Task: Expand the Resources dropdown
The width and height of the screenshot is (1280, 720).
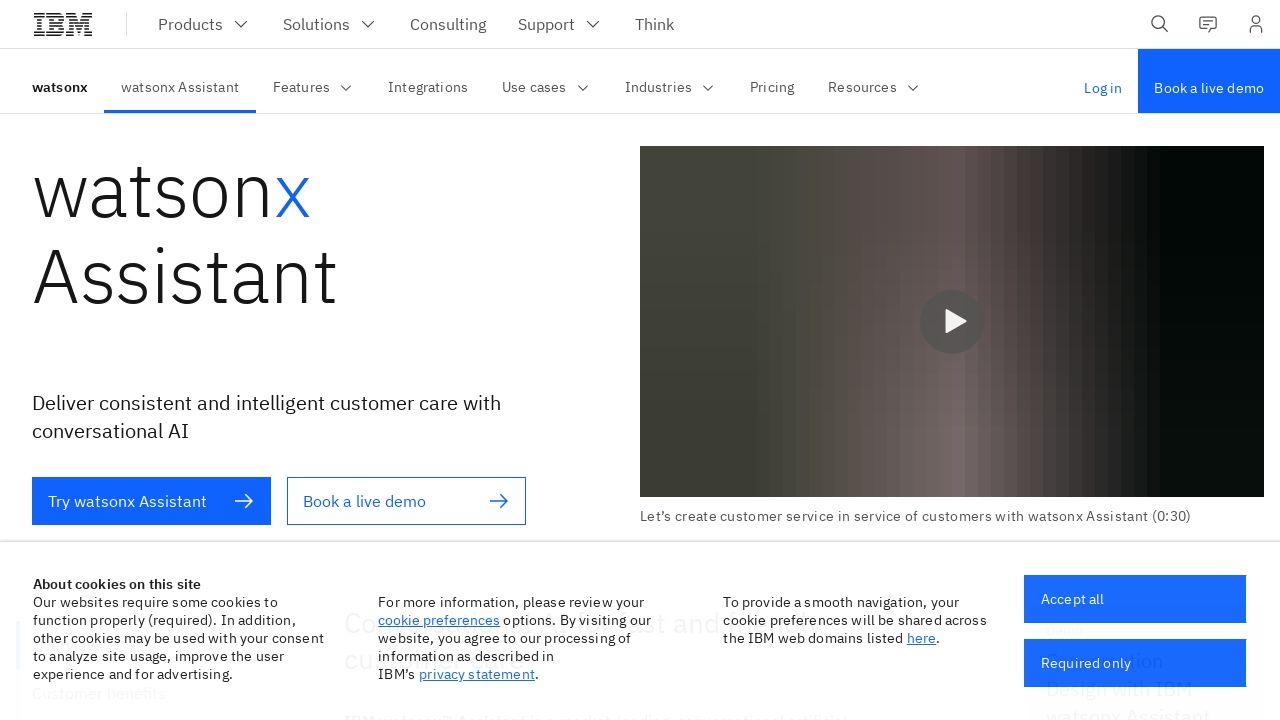Action: (874, 87)
